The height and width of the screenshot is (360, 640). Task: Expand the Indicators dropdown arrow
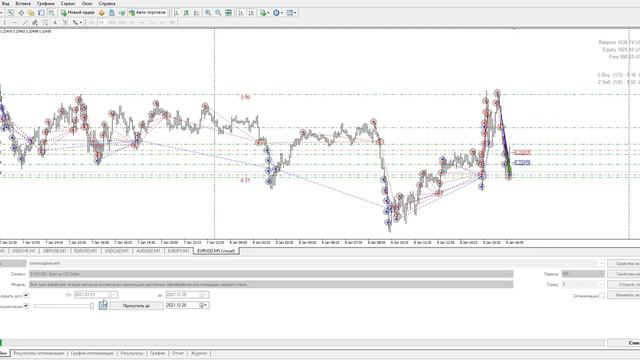(268, 13)
